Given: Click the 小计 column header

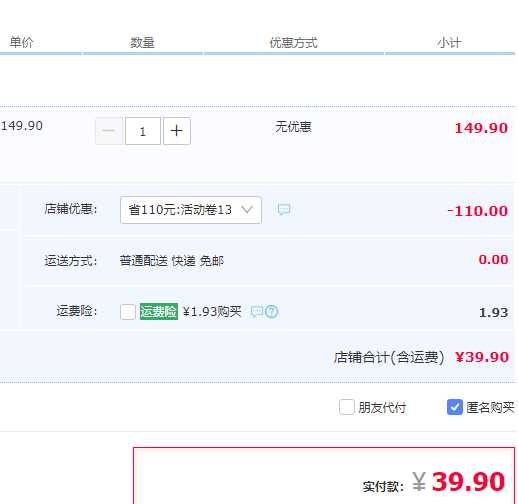Looking at the screenshot, I should click(449, 43).
